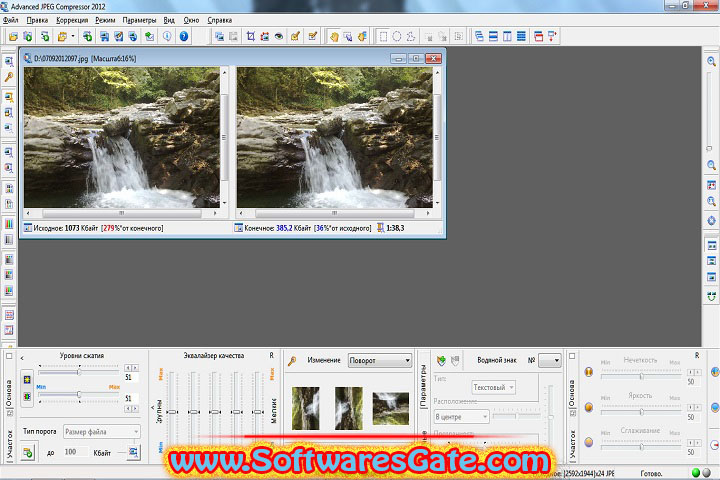The height and width of the screenshot is (480, 720).
Task: Select the rectangular selection tool icon
Action: 383,36
